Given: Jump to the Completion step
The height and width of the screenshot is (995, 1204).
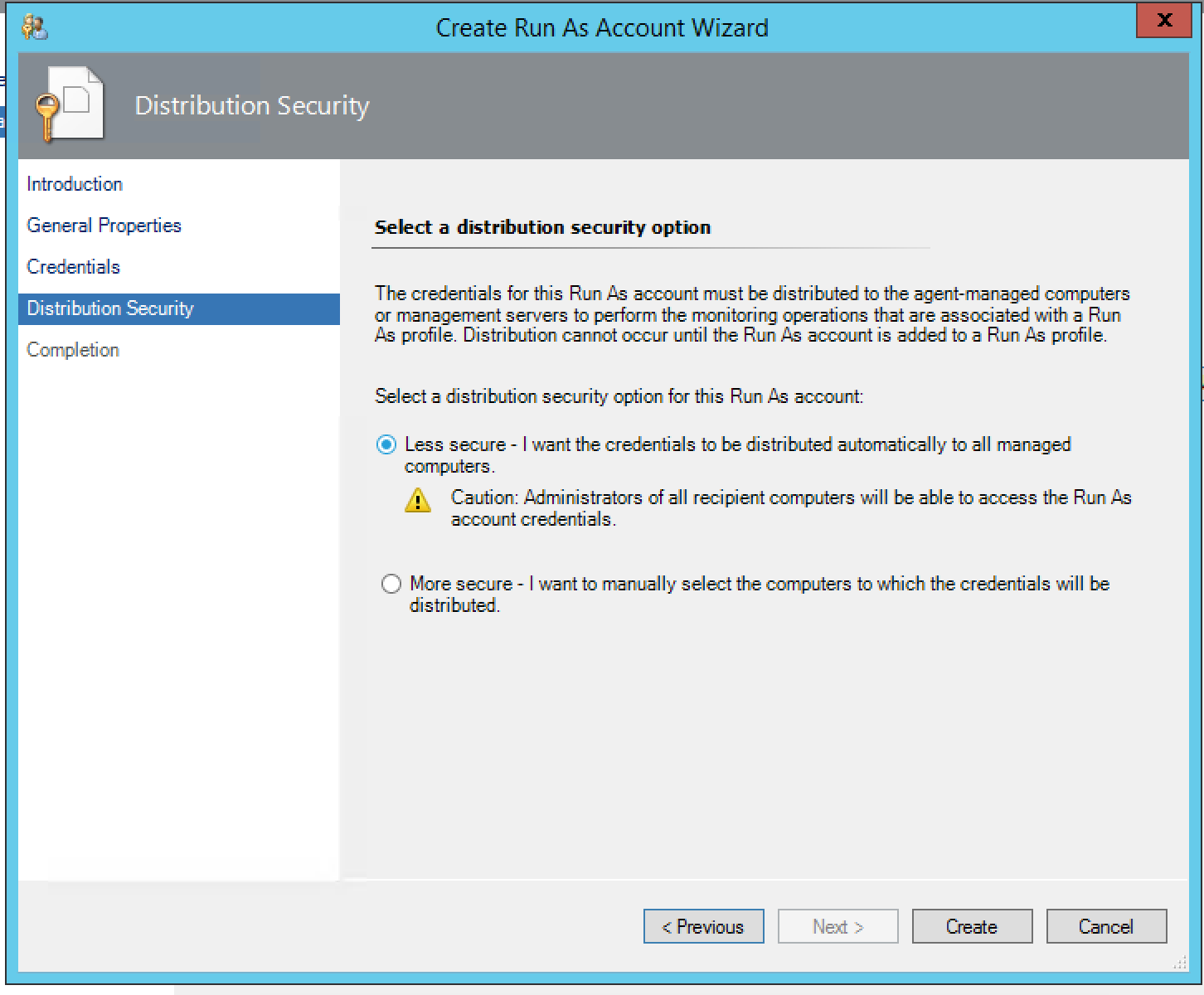Looking at the screenshot, I should pyautogui.click(x=73, y=350).
